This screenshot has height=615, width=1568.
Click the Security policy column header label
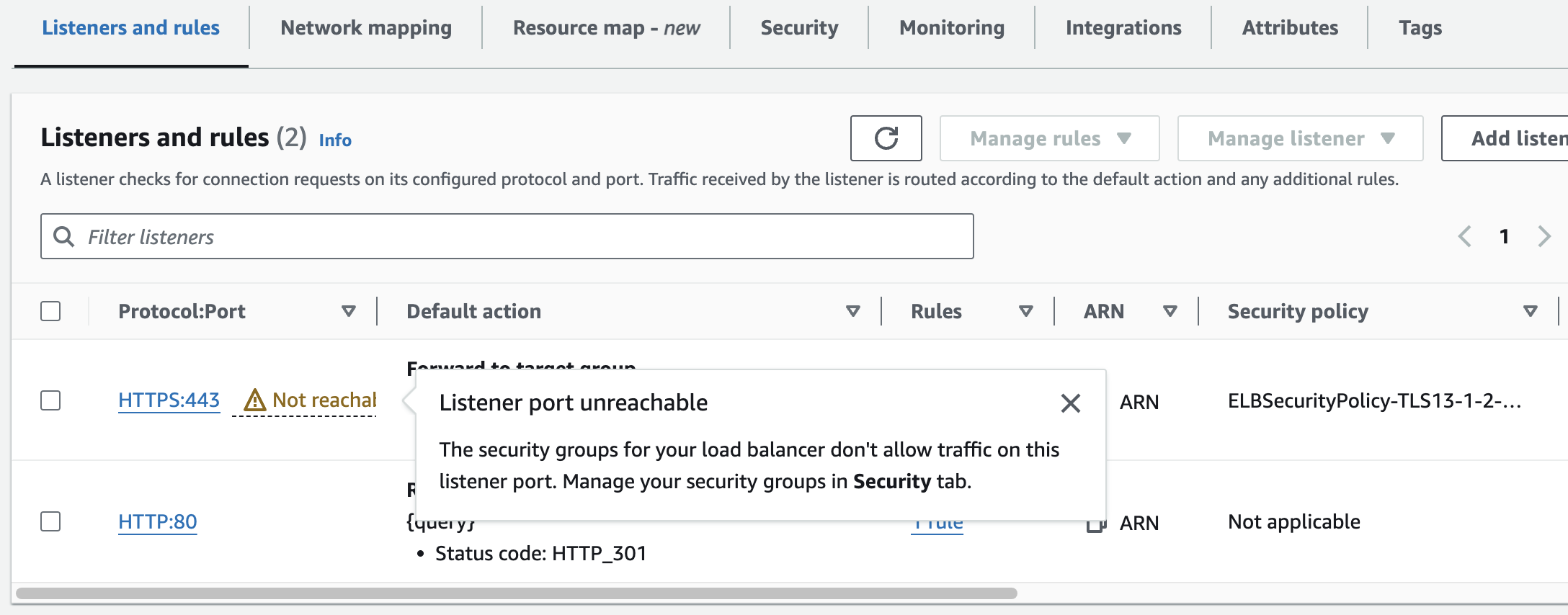click(1298, 311)
